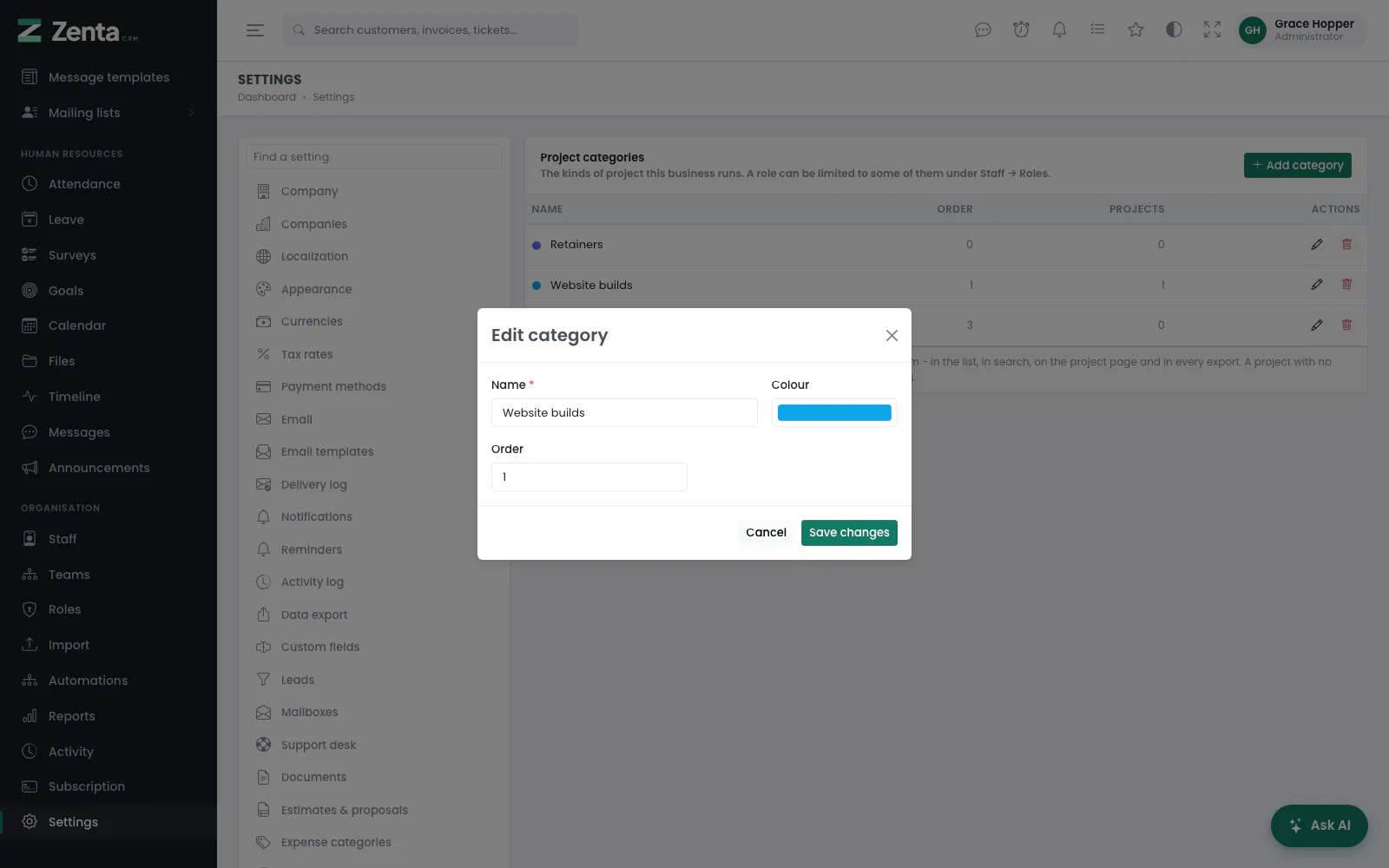Click the global search box
Image resolution: width=1389 pixels, height=868 pixels.
[430, 30]
